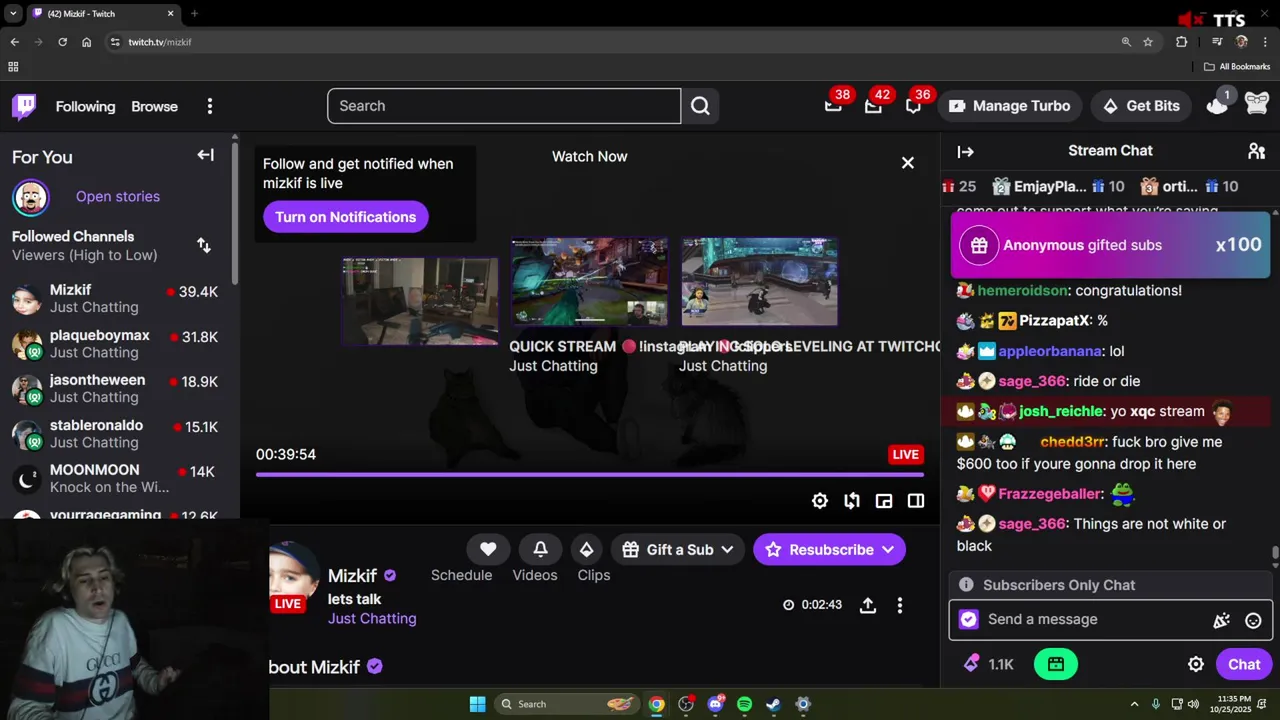Share the stream via upload icon
Viewport: 1280px width, 720px height.
[868, 605]
